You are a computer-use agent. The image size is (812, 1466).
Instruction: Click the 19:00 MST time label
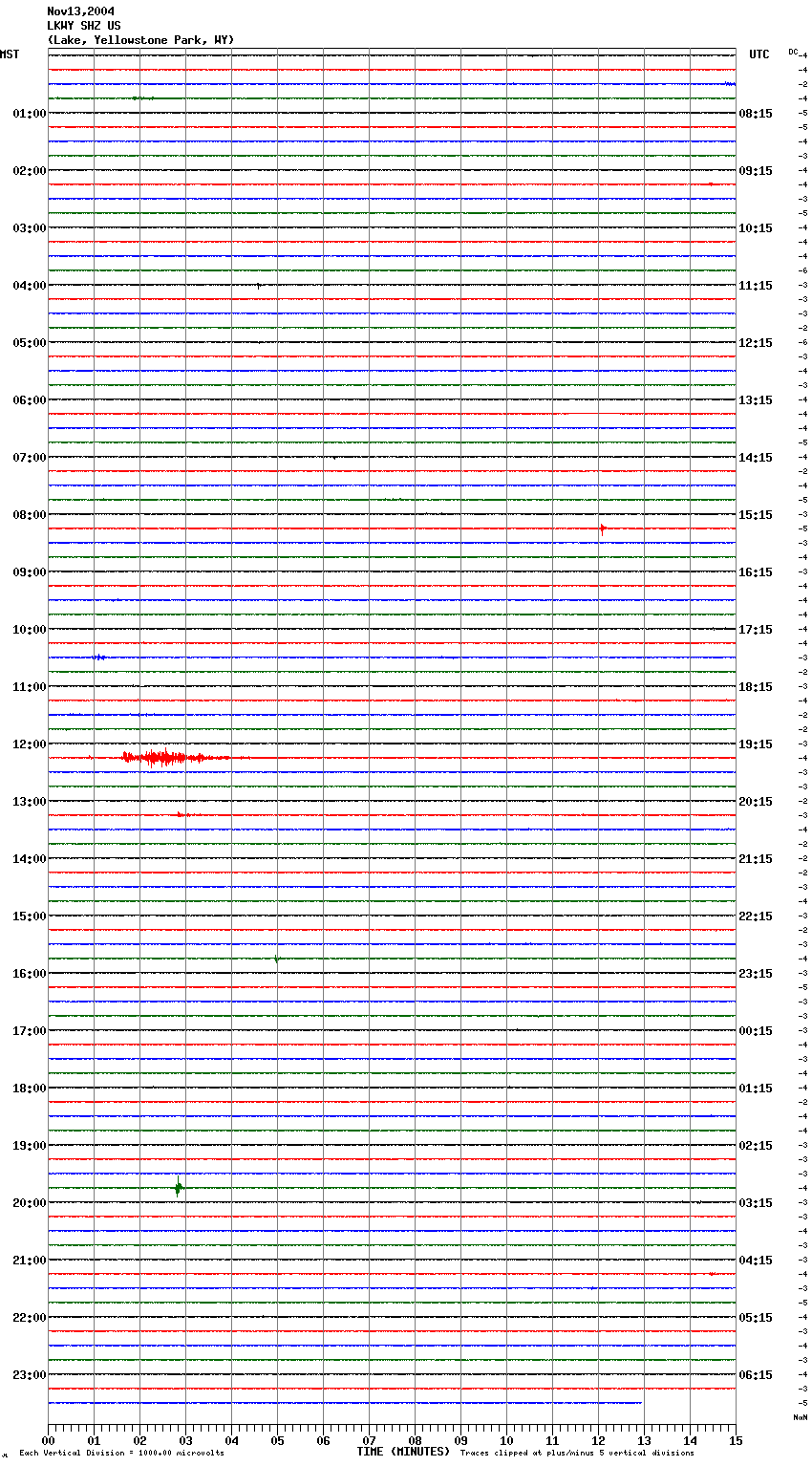29,1146
